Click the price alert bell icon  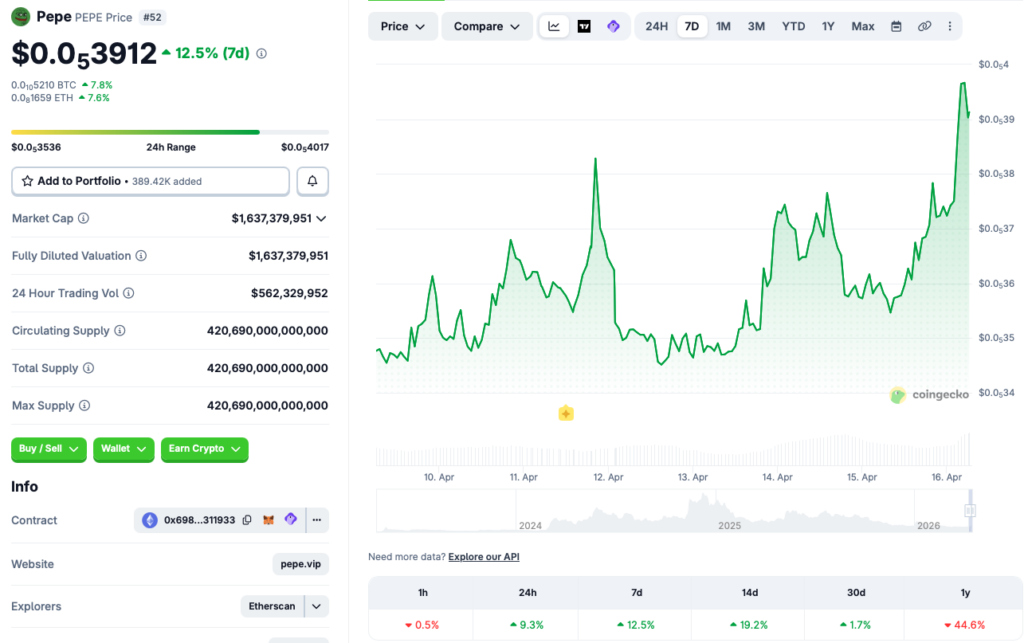[313, 181]
